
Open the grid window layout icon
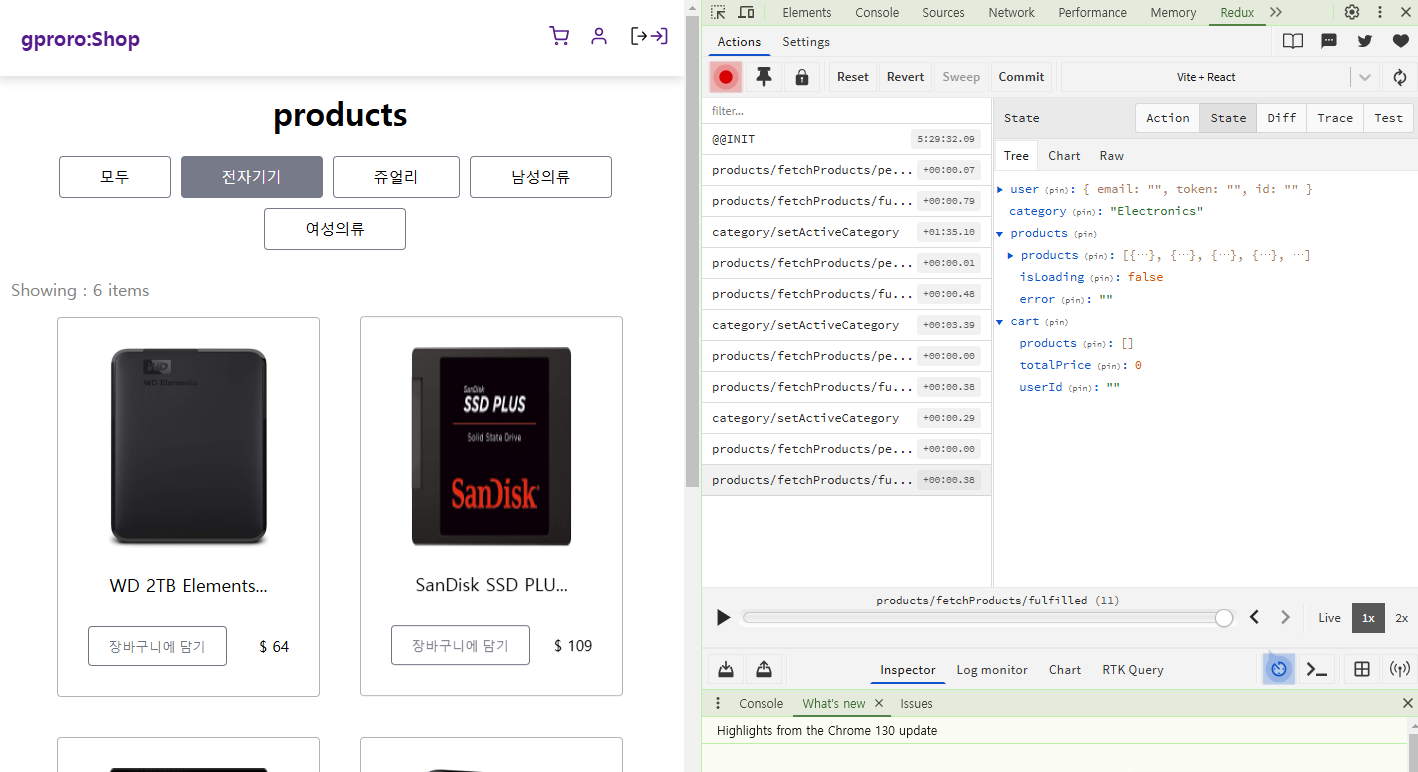click(x=1361, y=669)
